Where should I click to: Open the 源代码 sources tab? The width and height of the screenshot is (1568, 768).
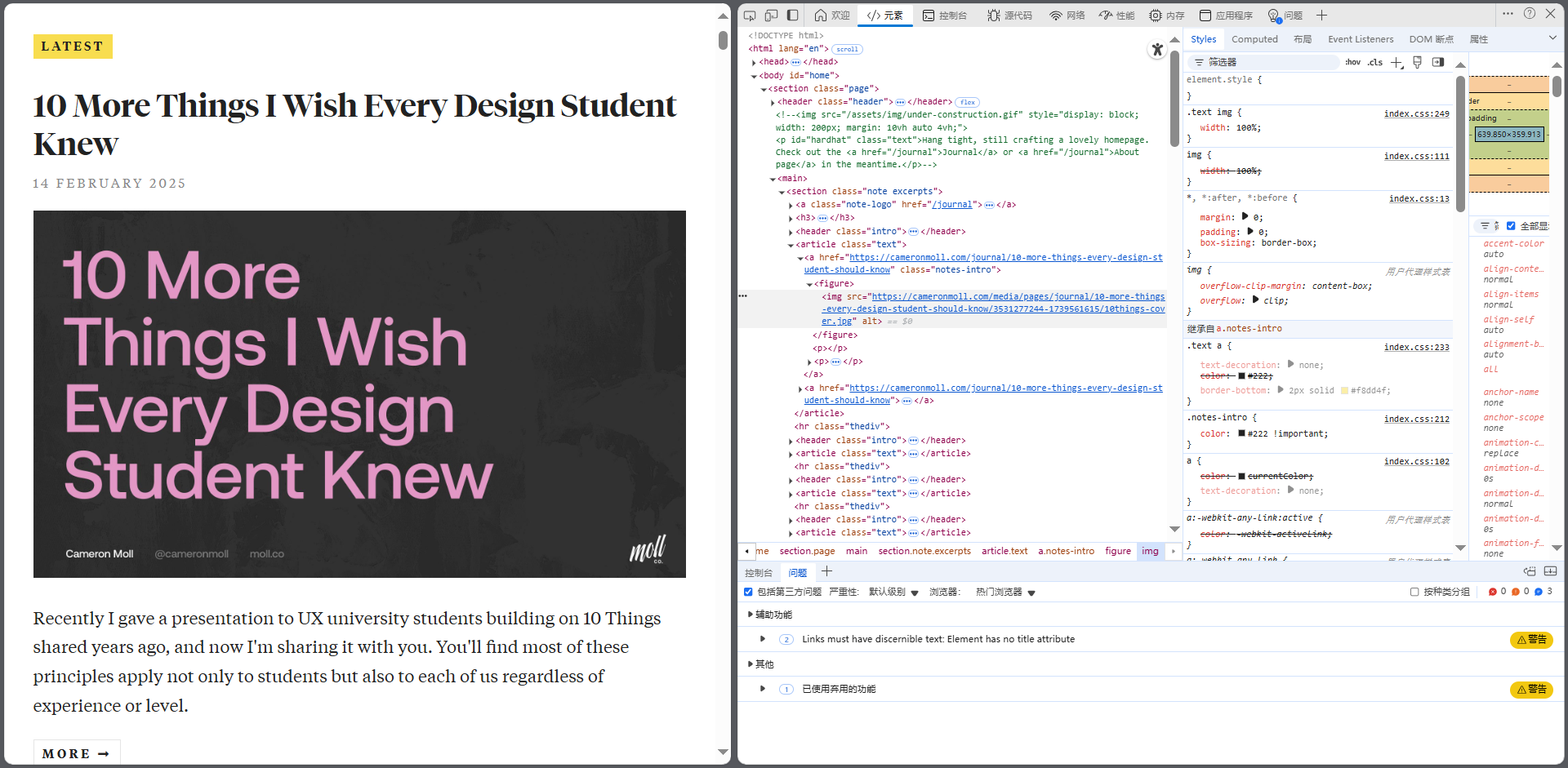pos(1009,16)
